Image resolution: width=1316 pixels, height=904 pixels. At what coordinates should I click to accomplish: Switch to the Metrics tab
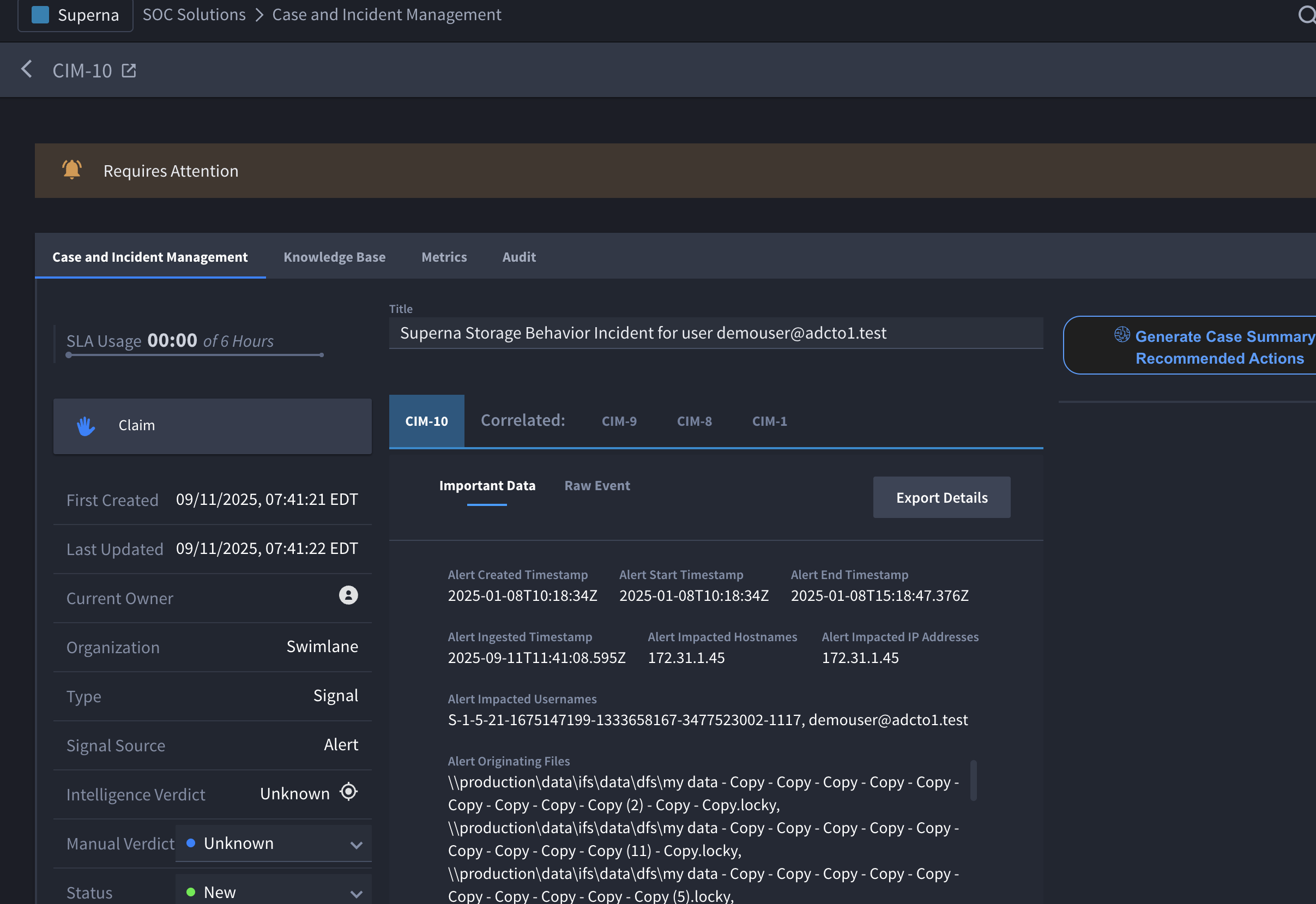click(444, 257)
